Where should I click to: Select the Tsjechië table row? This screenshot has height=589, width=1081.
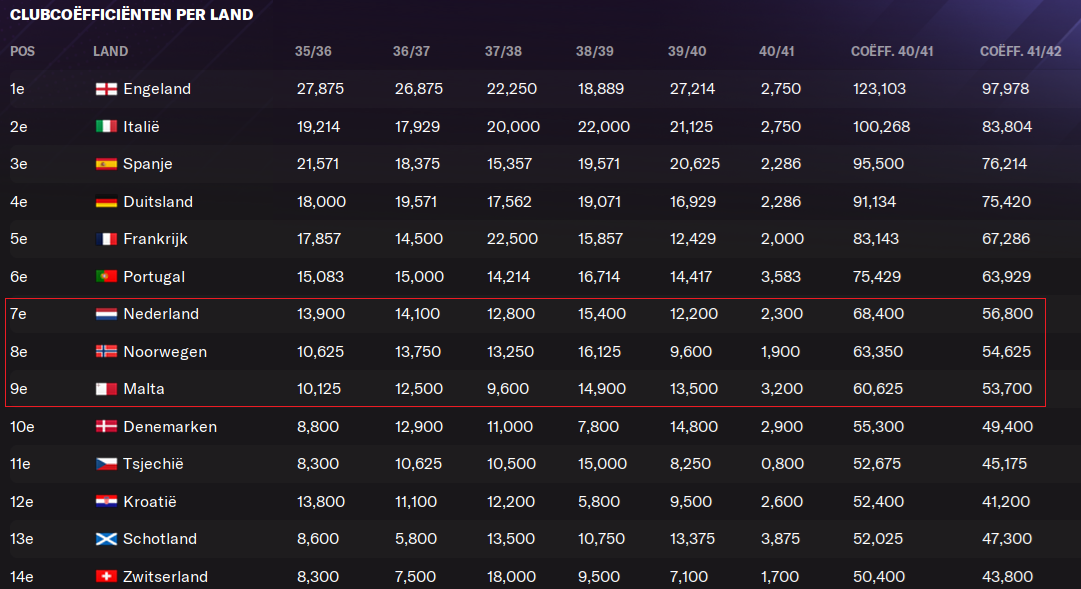540,464
